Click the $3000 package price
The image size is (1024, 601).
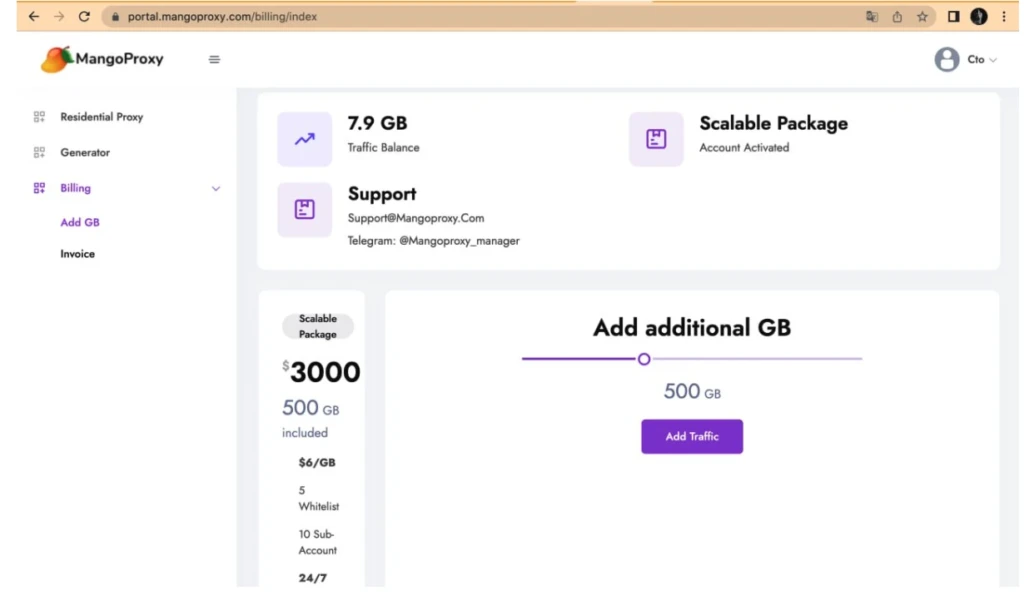321,372
